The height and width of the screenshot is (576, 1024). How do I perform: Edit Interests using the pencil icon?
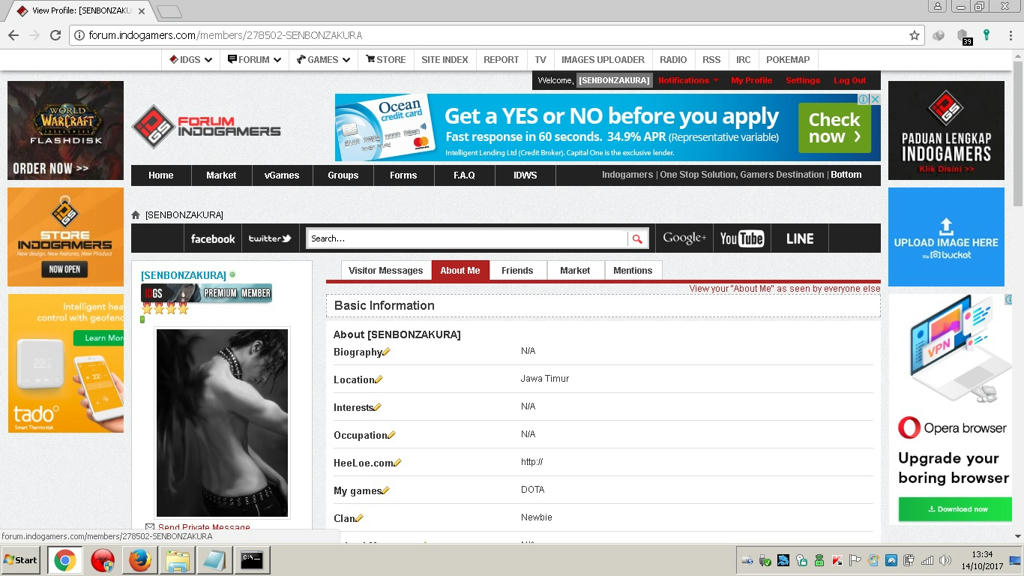click(x=377, y=408)
